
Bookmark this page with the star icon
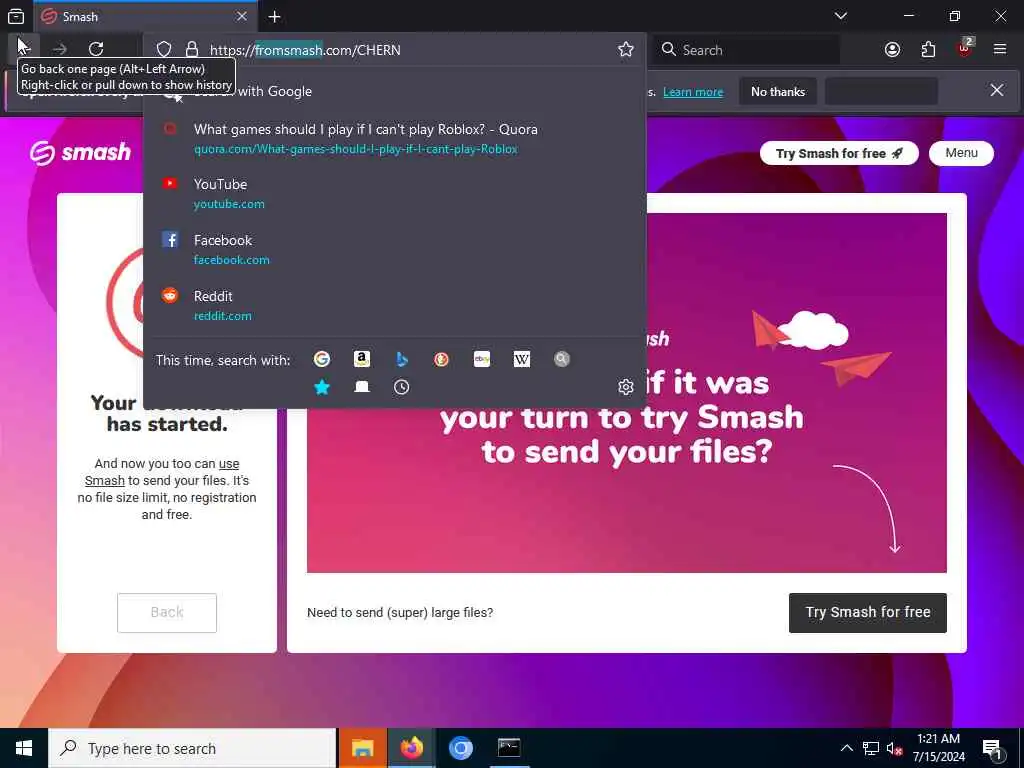pos(626,50)
